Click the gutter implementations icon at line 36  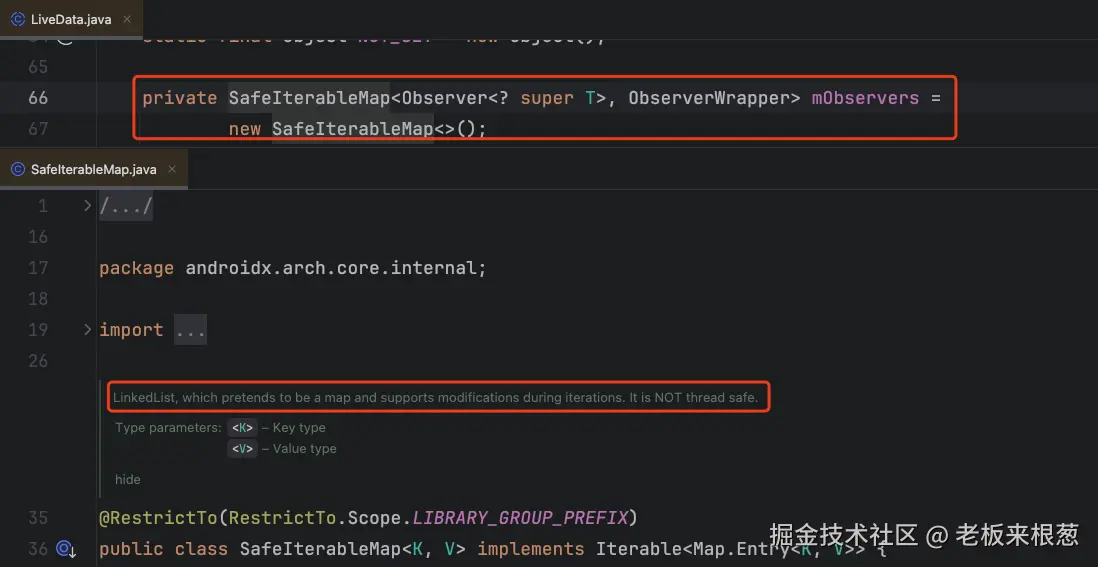[66, 549]
